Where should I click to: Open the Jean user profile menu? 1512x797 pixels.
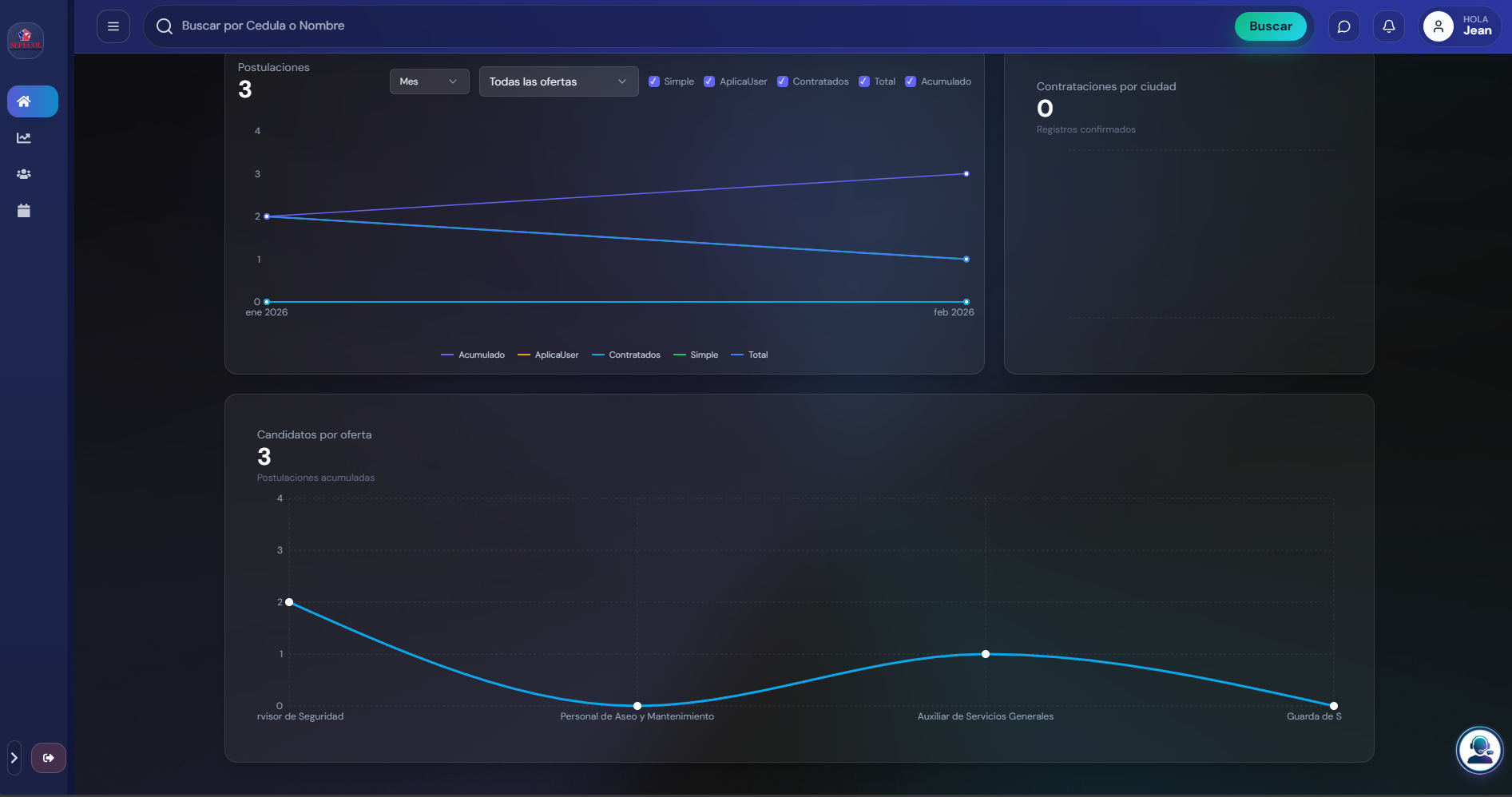pos(1460,26)
